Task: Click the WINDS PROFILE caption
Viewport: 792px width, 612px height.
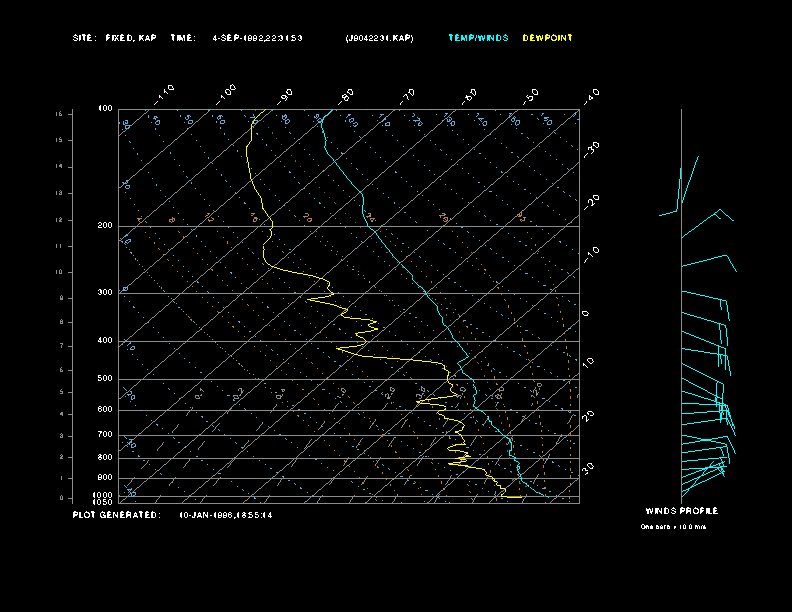Action: click(x=681, y=511)
